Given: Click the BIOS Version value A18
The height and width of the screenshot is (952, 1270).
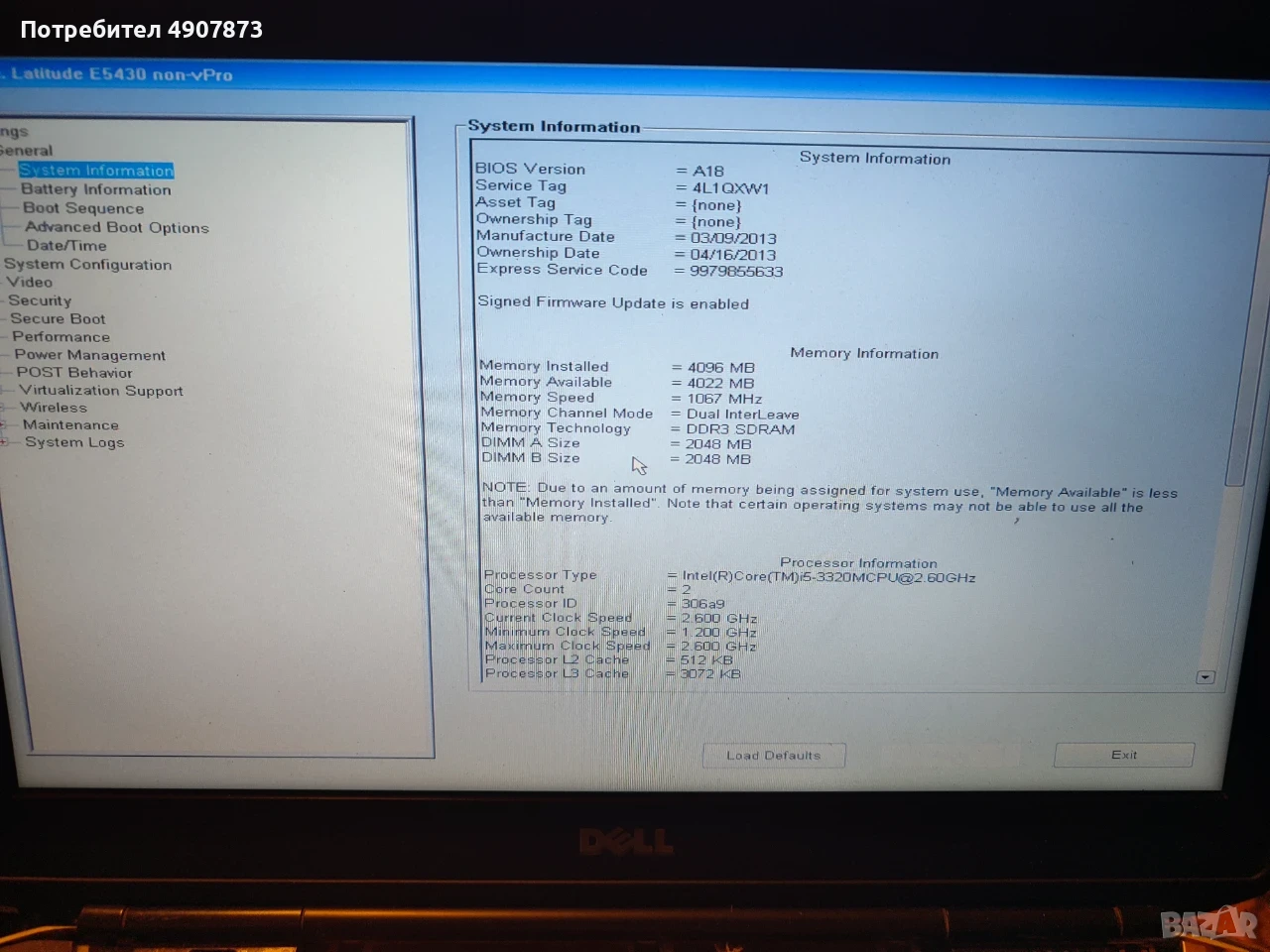Looking at the screenshot, I should tap(708, 172).
